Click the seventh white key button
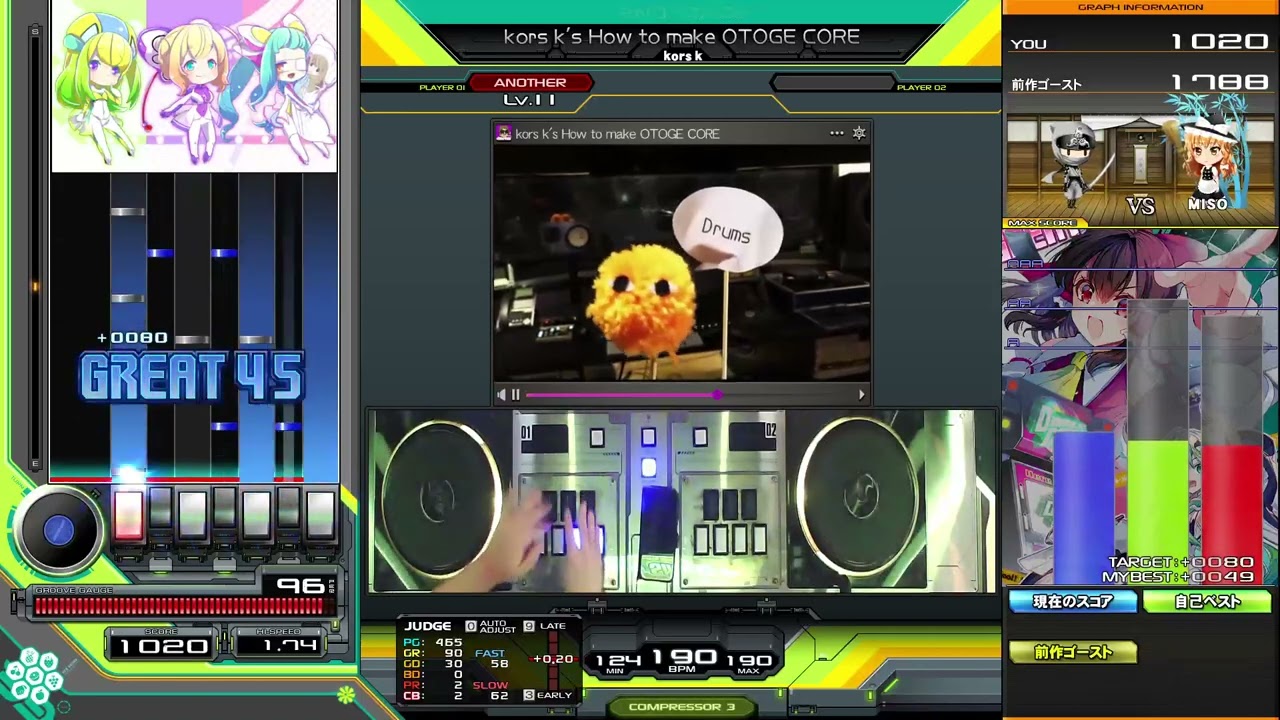Screen dimensions: 1280x720 pyautogui.click(x=320, y=515)
